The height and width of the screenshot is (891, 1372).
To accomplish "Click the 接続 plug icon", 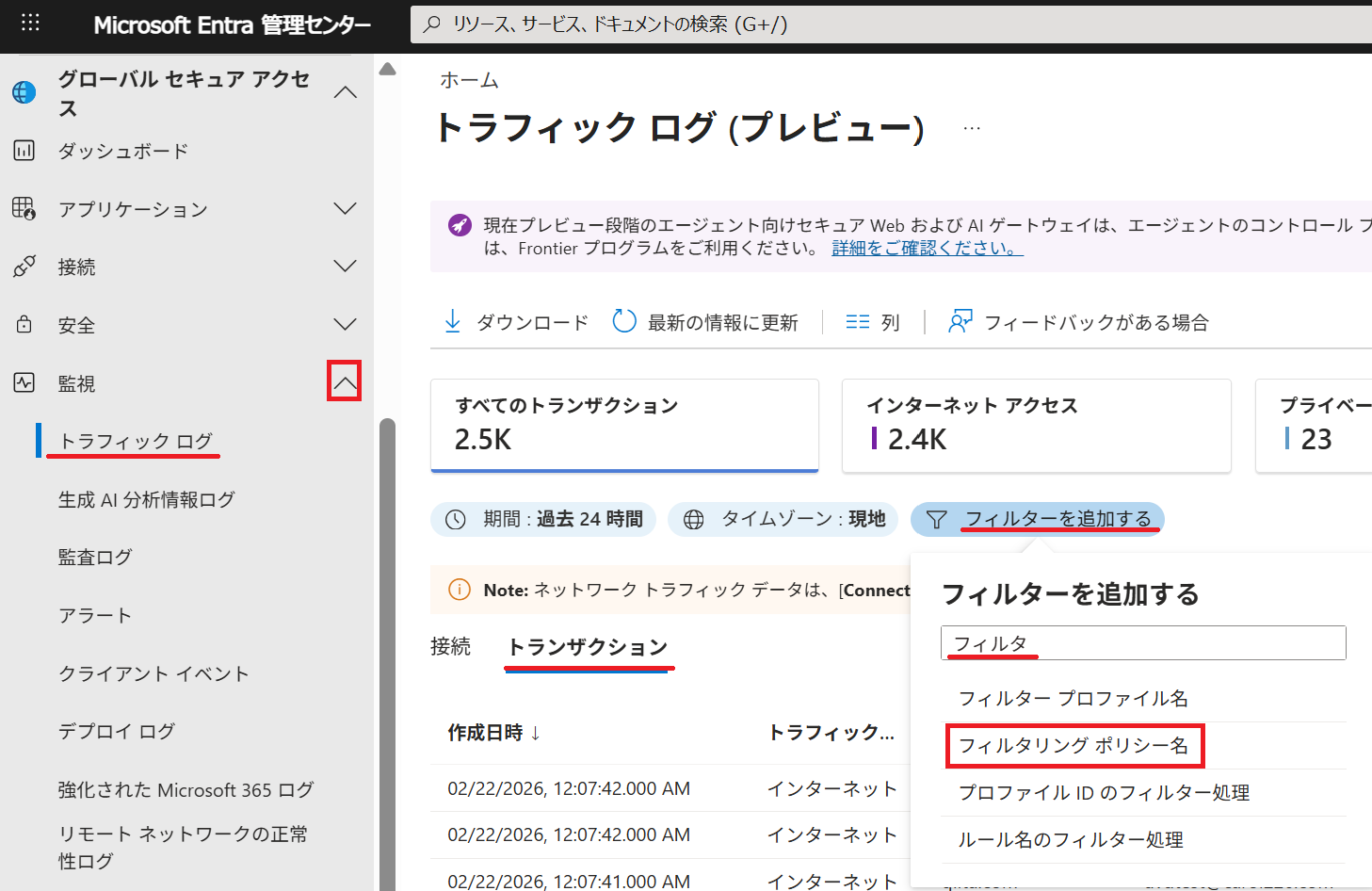I will 24,267.
